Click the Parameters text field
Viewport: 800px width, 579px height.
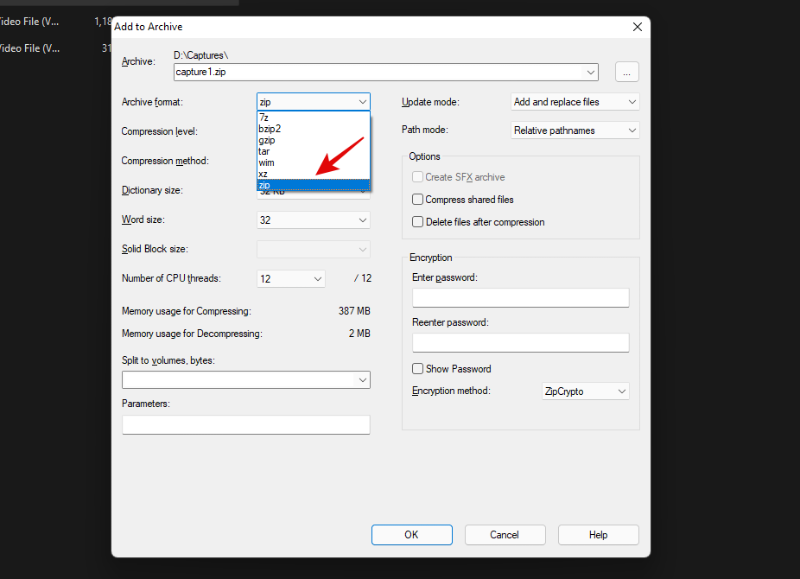pos(246,425)
